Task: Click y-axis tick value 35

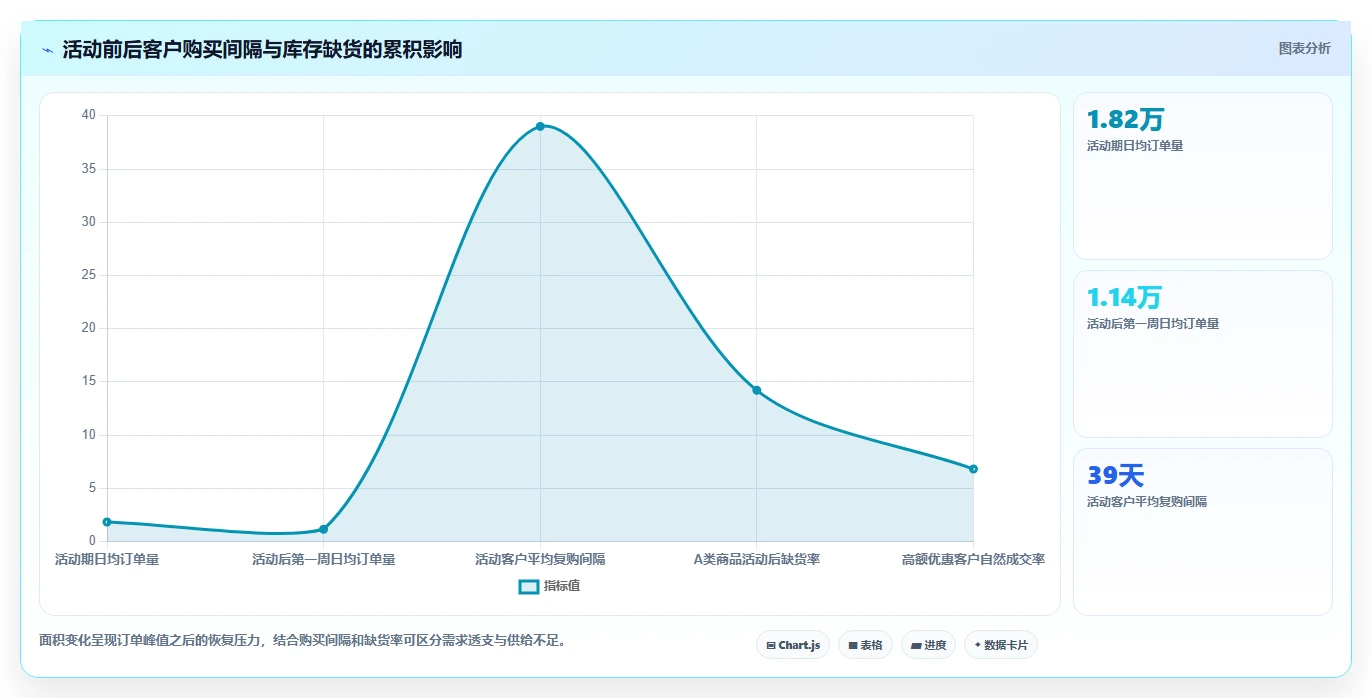Action: 89,169
